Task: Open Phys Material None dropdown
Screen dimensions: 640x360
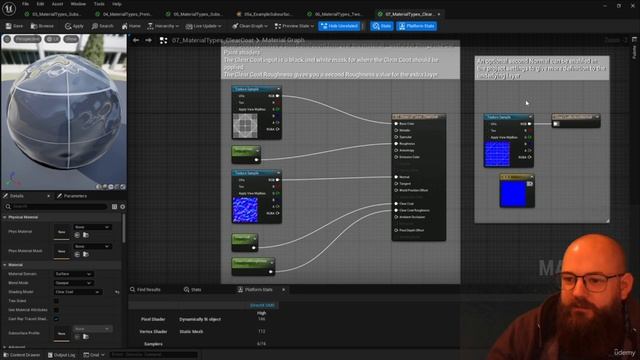Action: tap(92, 227)
